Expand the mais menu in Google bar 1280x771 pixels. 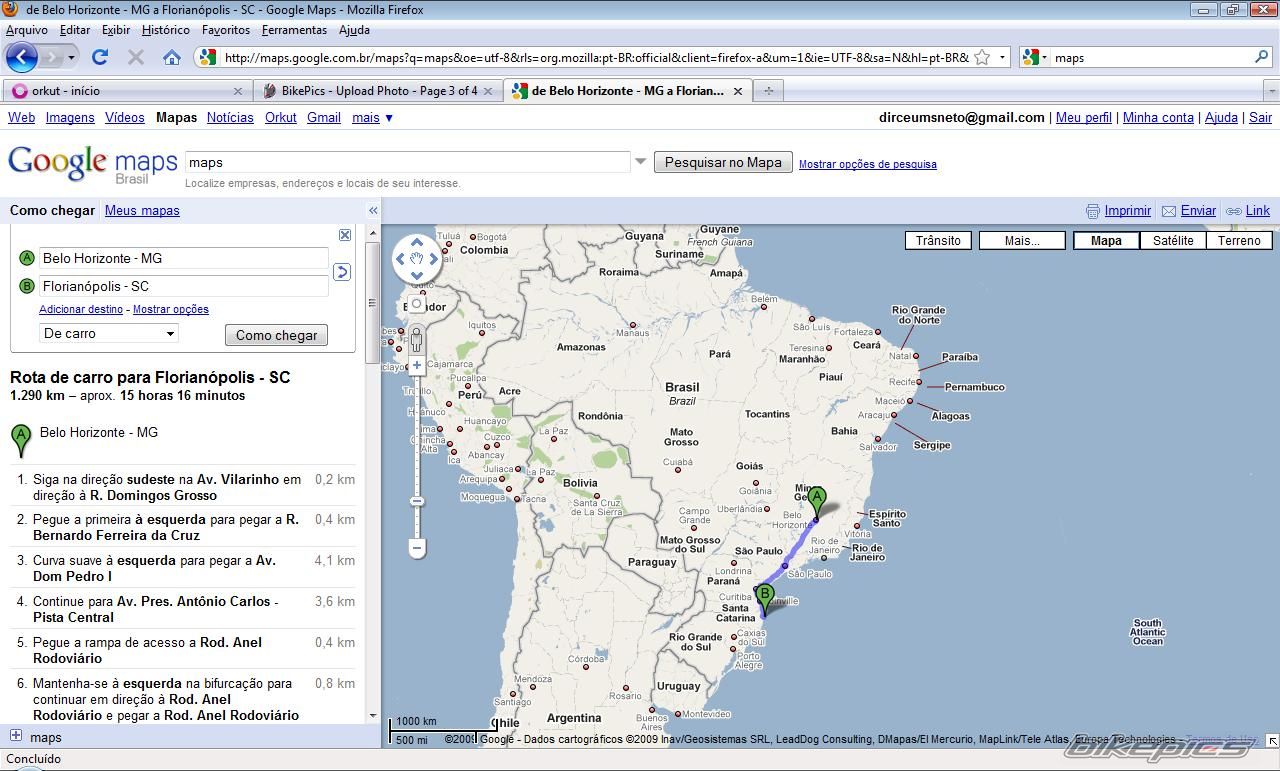(x=372, y=118)
